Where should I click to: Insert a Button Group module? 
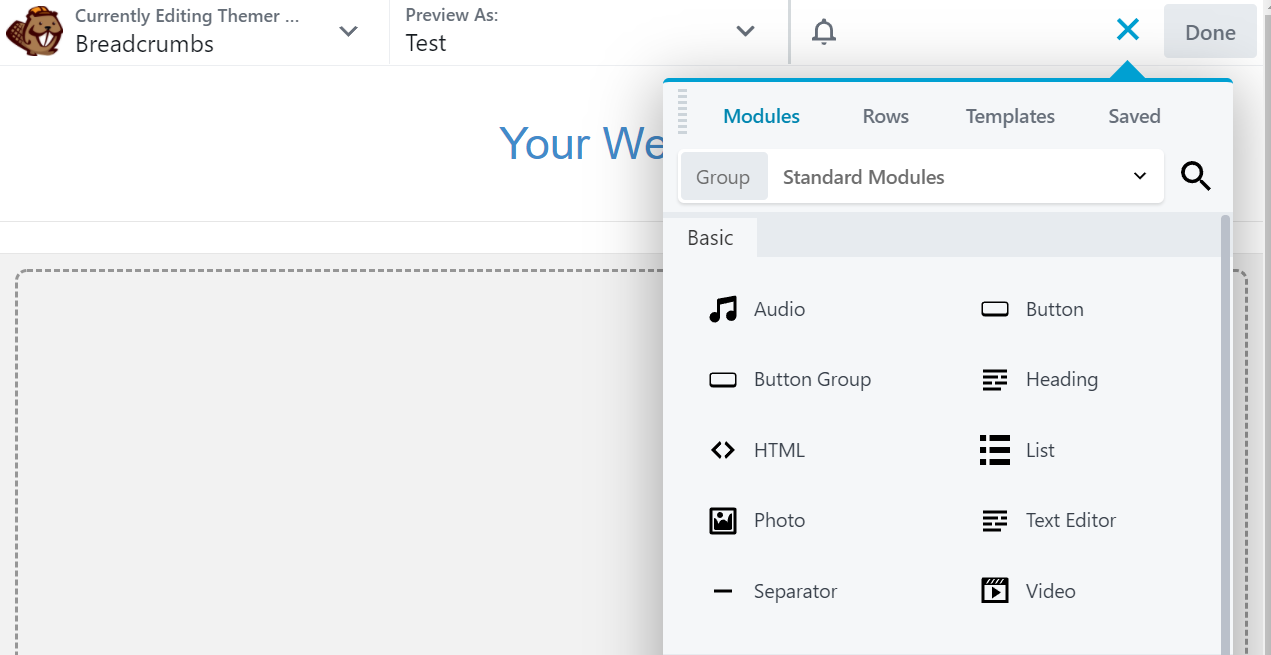point(812,379)
